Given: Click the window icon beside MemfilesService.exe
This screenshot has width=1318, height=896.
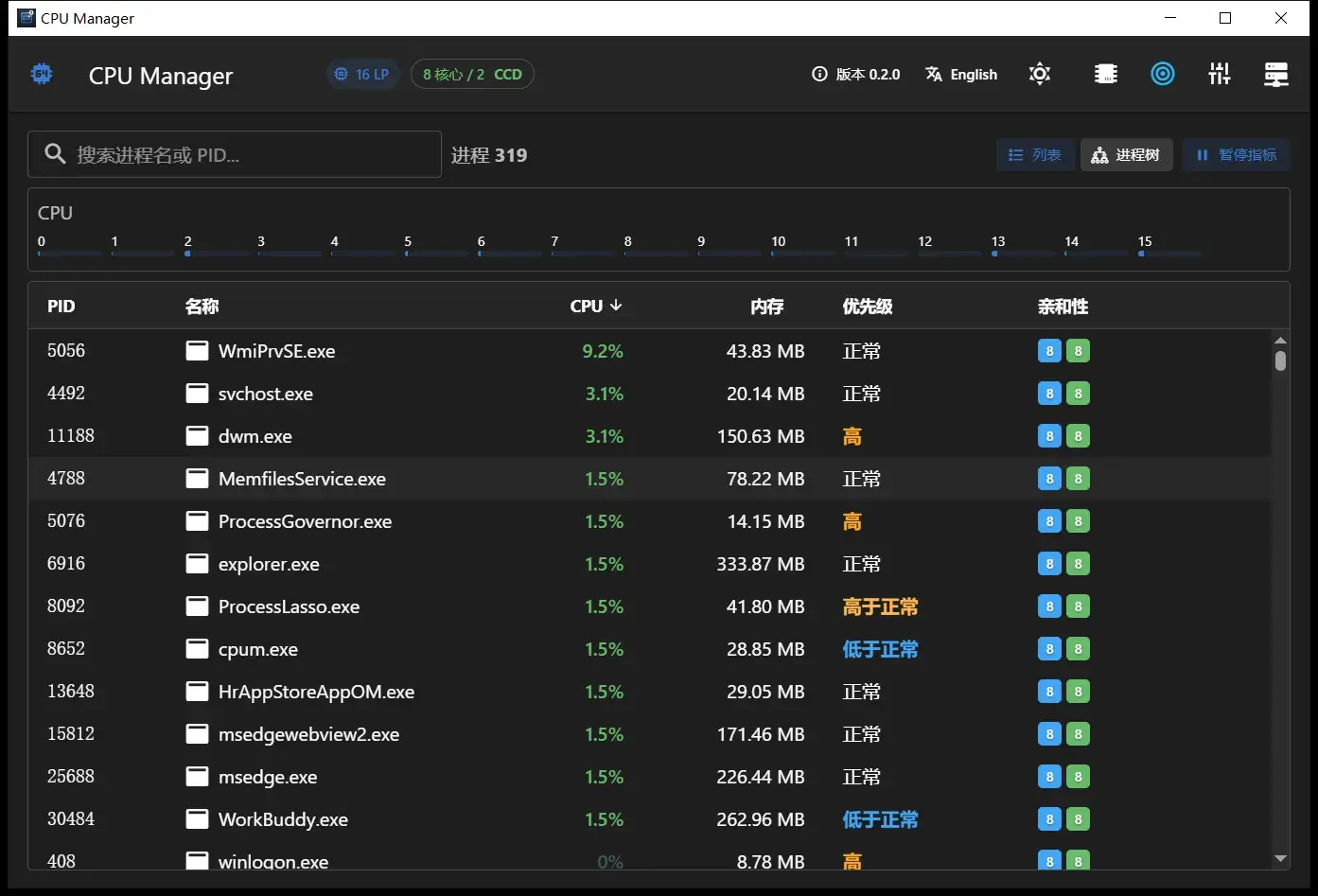Looking at the screenshot, I should (197, 479).
